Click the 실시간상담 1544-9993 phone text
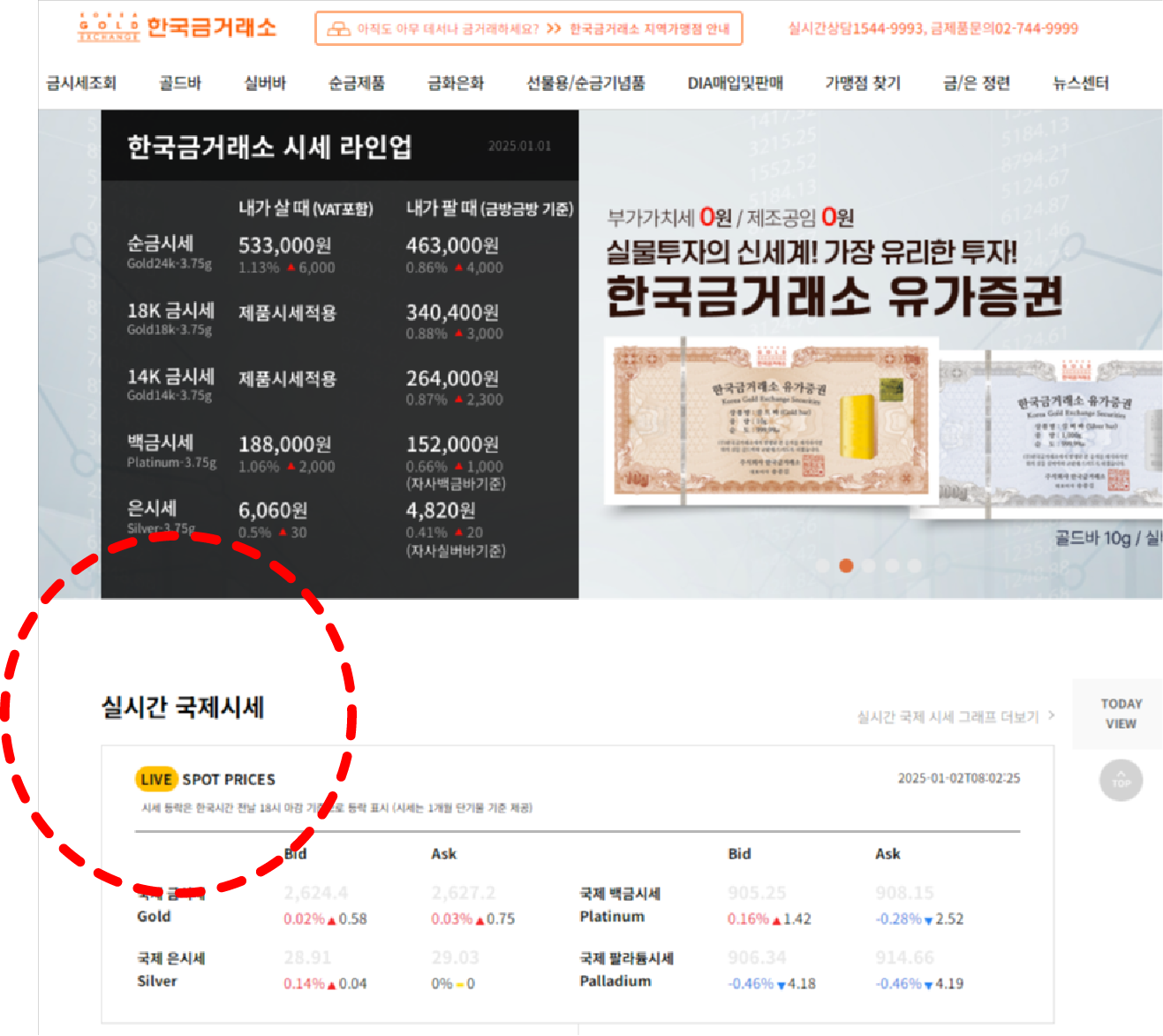Viewport: 1163px width, 1036px height. tap(856, 28)
